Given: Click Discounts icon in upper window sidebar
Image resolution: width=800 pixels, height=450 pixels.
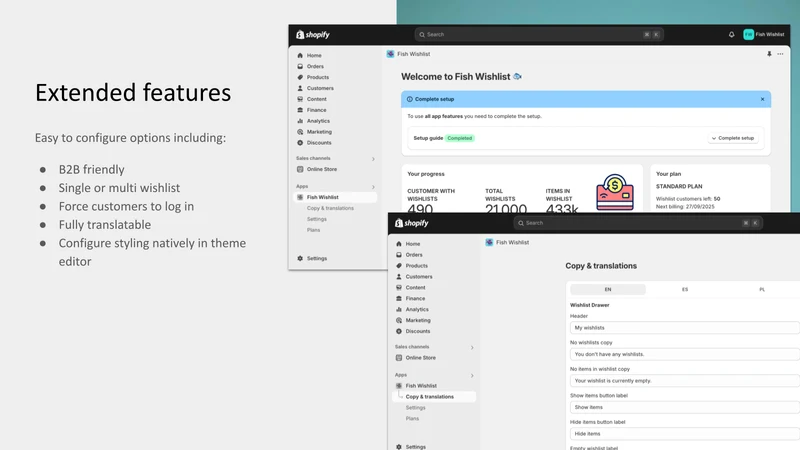Looking at the screenshot, I should 300,143.
